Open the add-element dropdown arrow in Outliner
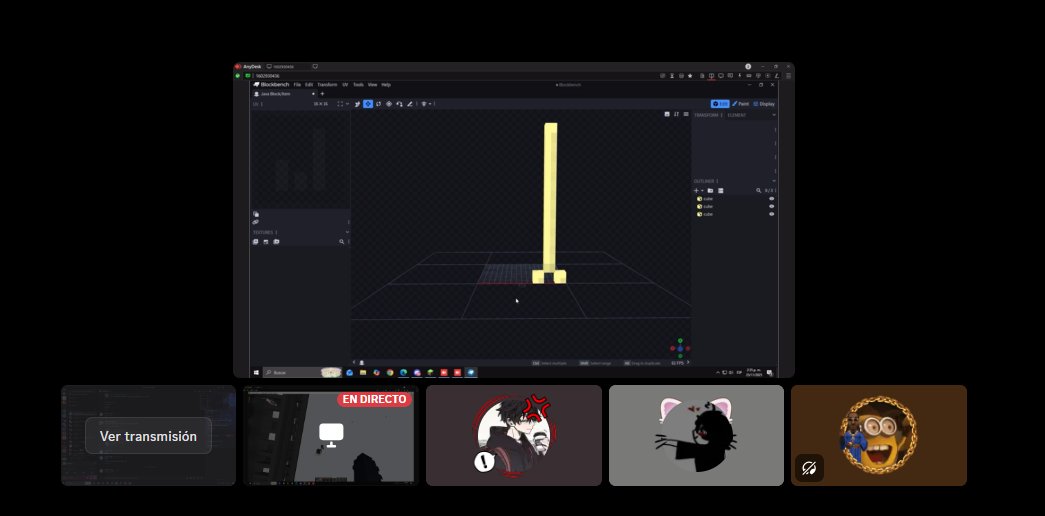 tap(702, 191)
